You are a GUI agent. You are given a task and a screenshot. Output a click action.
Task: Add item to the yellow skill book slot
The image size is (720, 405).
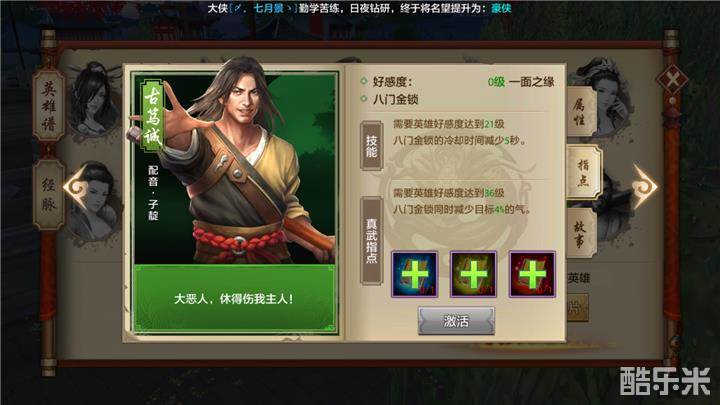click(x=473, y=274)
